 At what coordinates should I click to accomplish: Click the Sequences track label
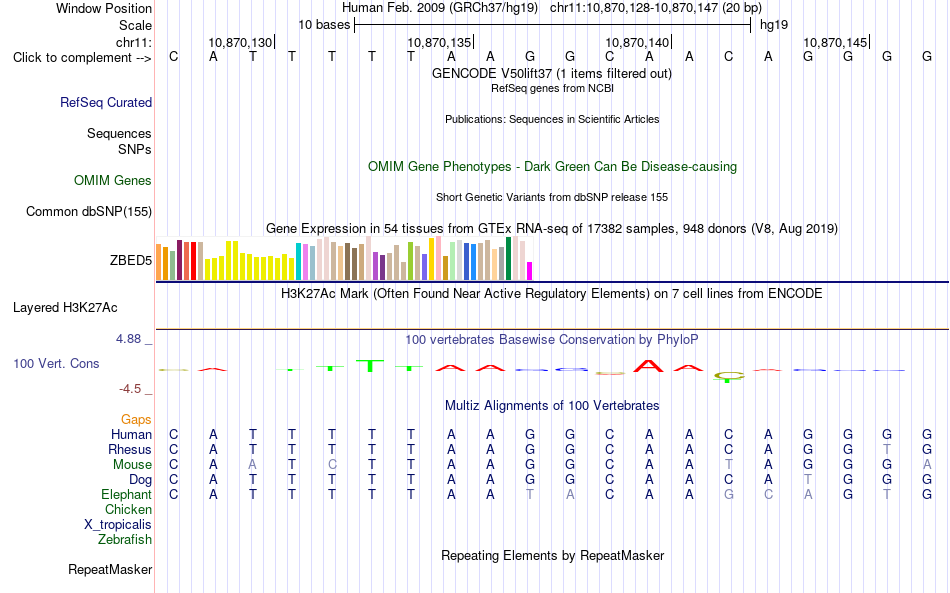click(x=119, y=133)
